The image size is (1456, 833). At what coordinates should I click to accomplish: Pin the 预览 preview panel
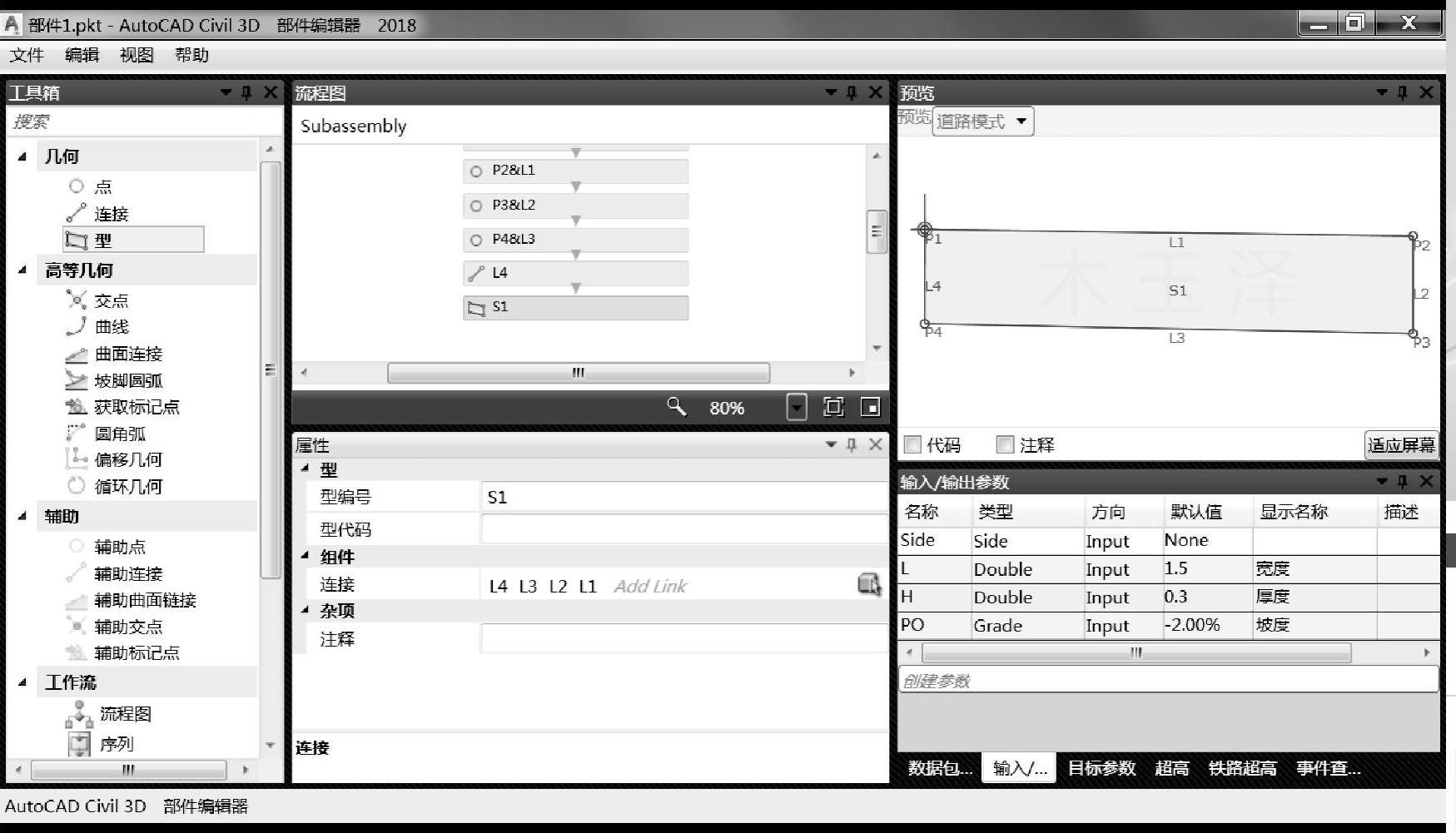point(1403,92)
